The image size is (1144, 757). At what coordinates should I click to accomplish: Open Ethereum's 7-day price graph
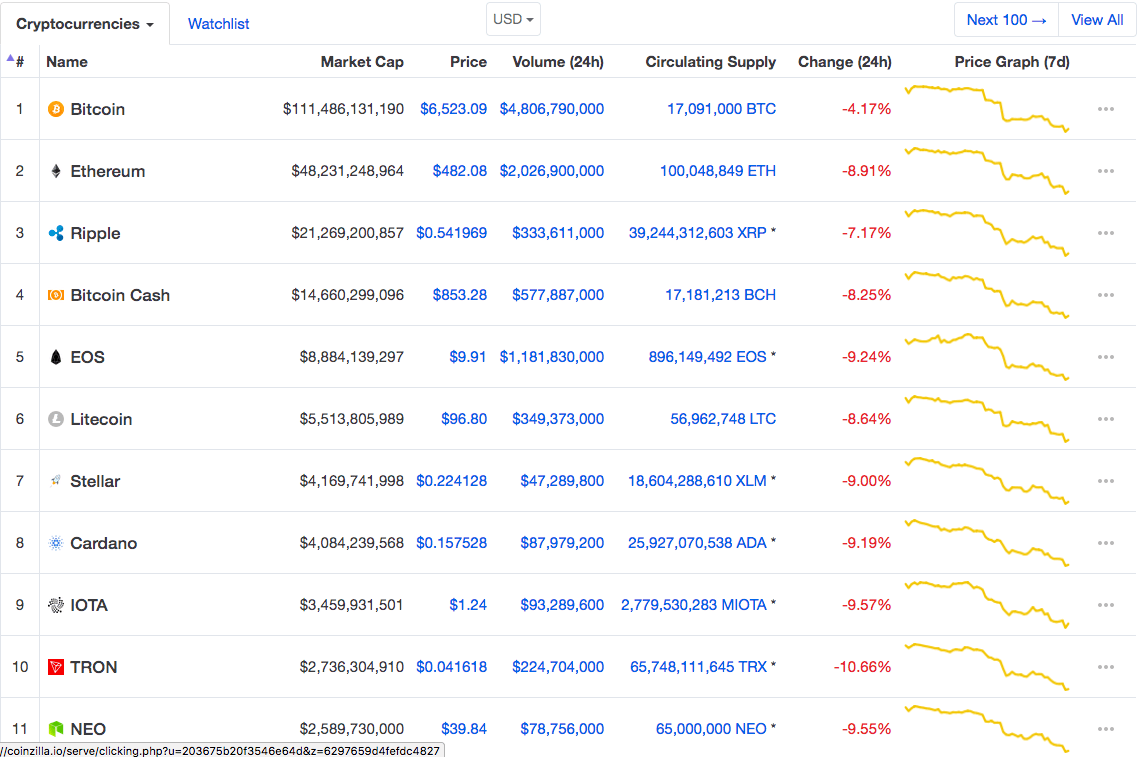[x=986, y=171]
